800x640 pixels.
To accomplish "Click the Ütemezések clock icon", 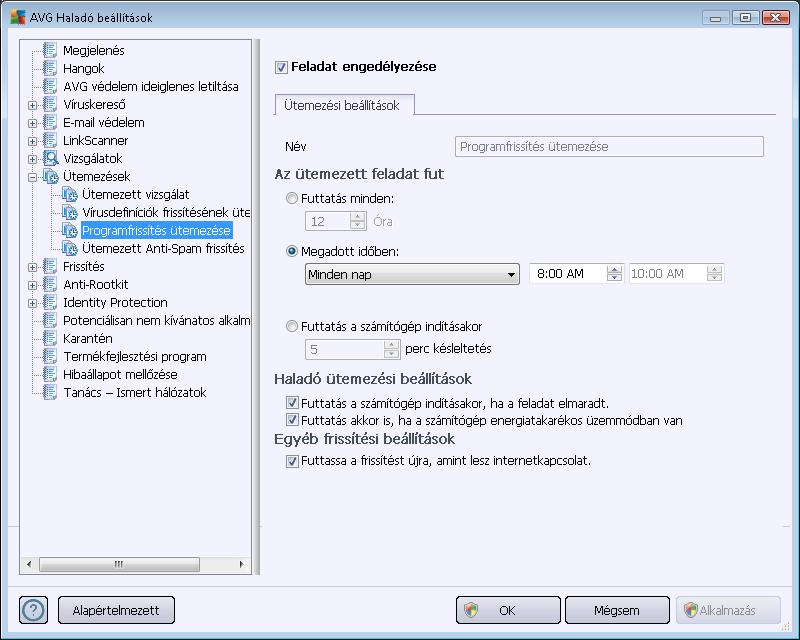I will pyautogui.click(x=51, y=176).
